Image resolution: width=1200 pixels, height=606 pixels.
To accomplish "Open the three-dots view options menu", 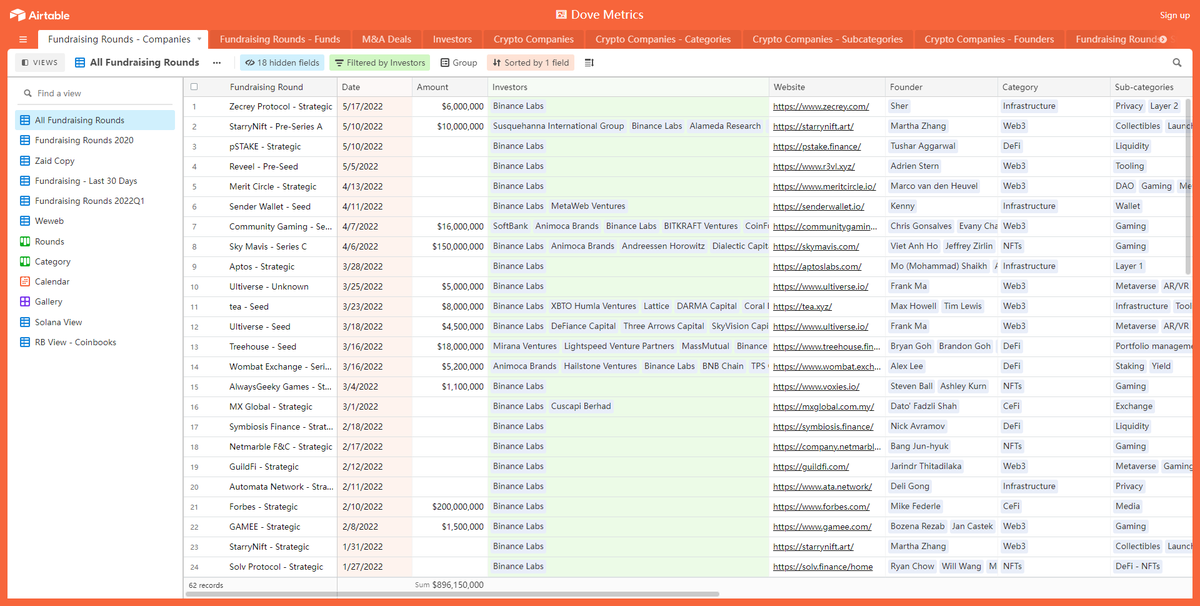I will coord(216,62).
